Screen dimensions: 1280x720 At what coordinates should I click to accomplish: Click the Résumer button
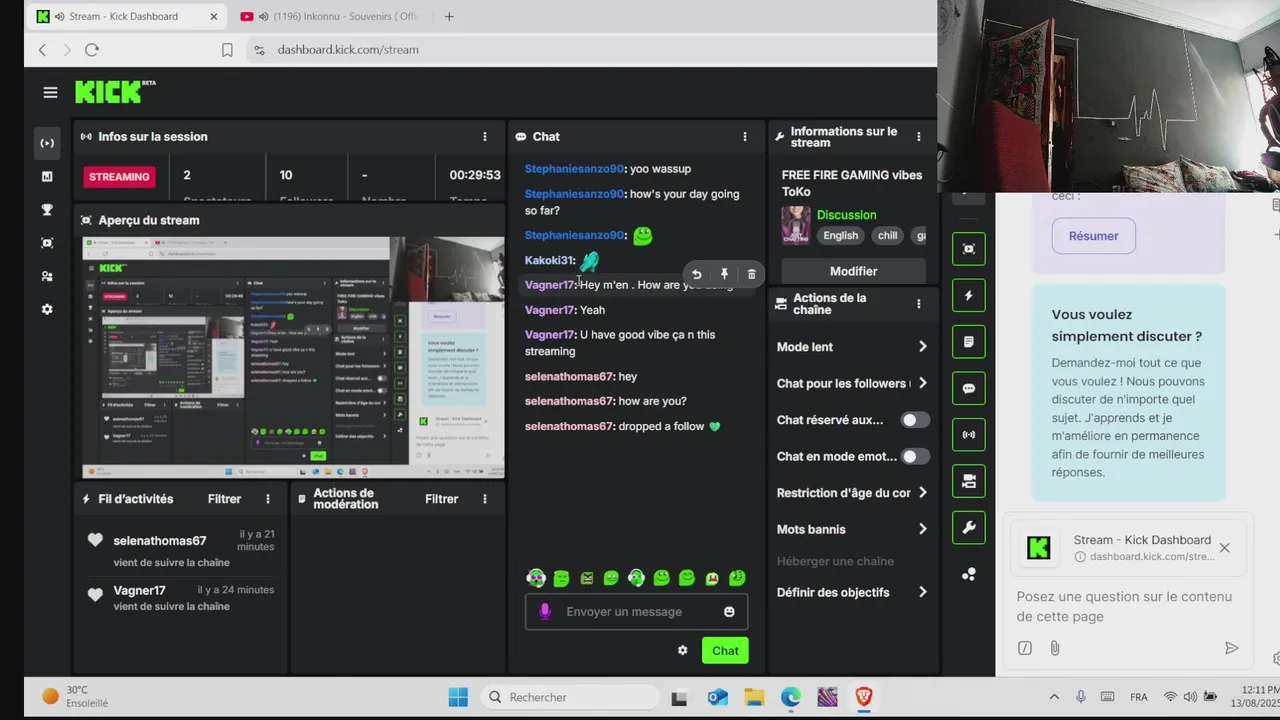click(1094, 236)
